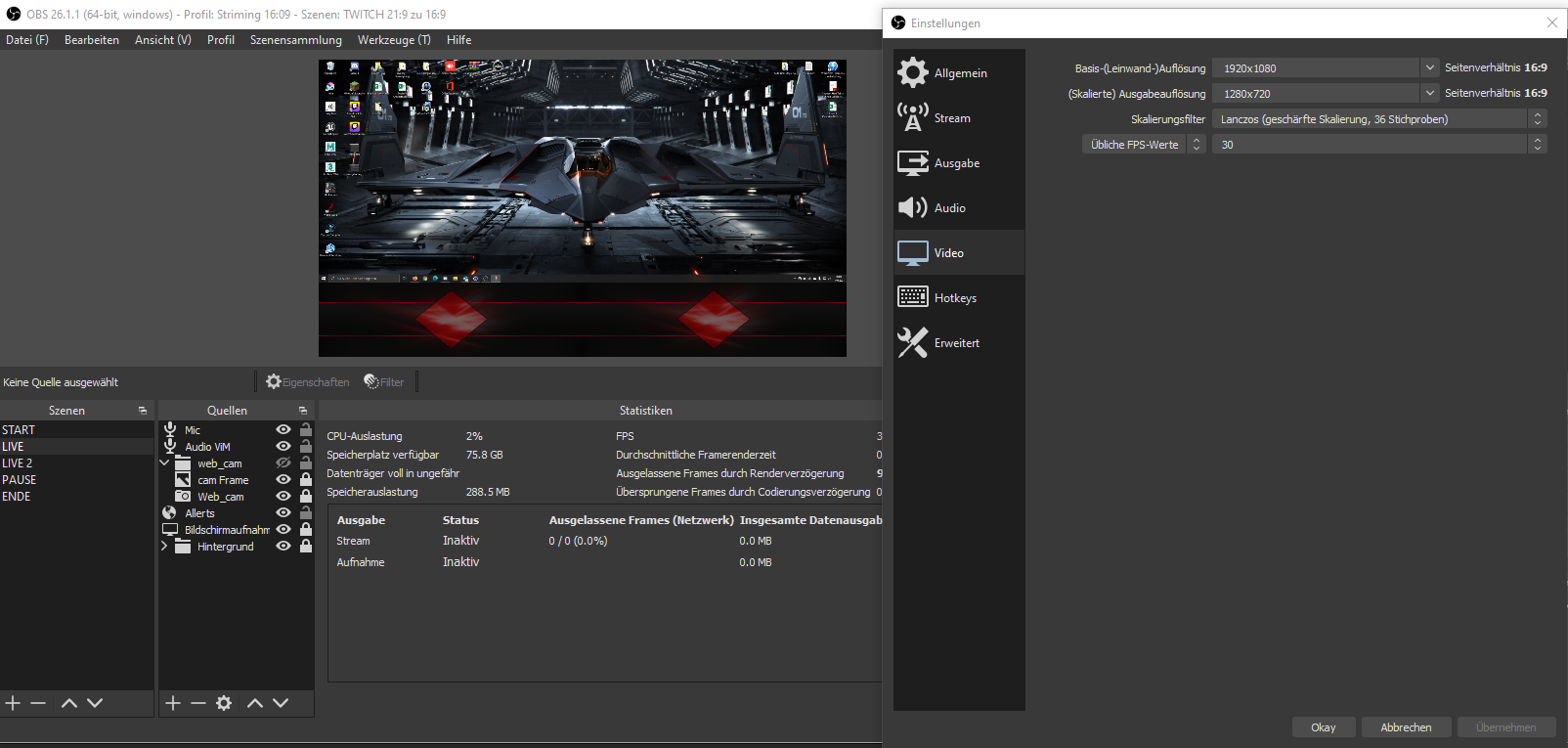Add a new source in Quellen

click(x=173, y=703)
